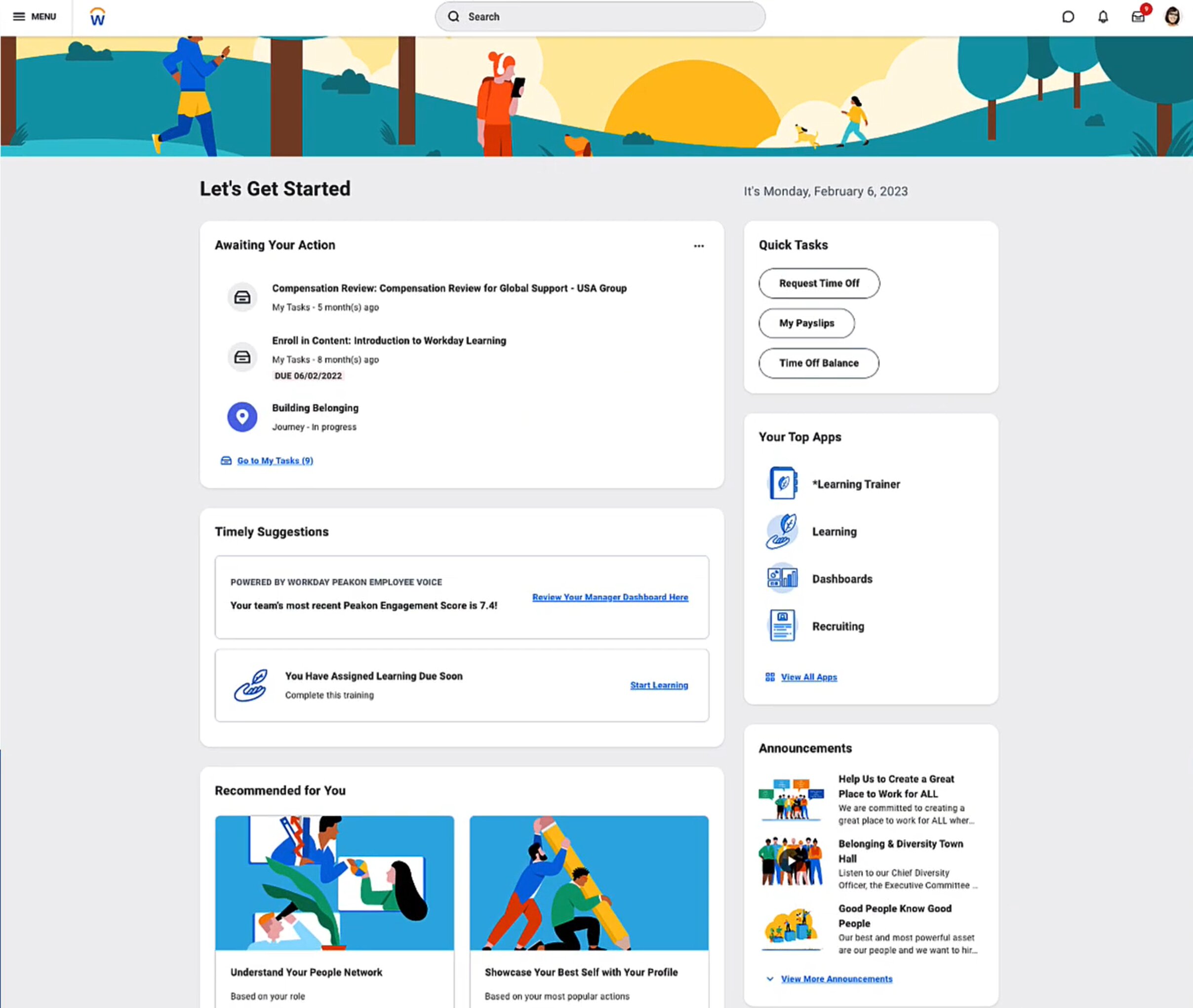
Task: Click the Request Time Off button
Action: [x=819, y=283]
